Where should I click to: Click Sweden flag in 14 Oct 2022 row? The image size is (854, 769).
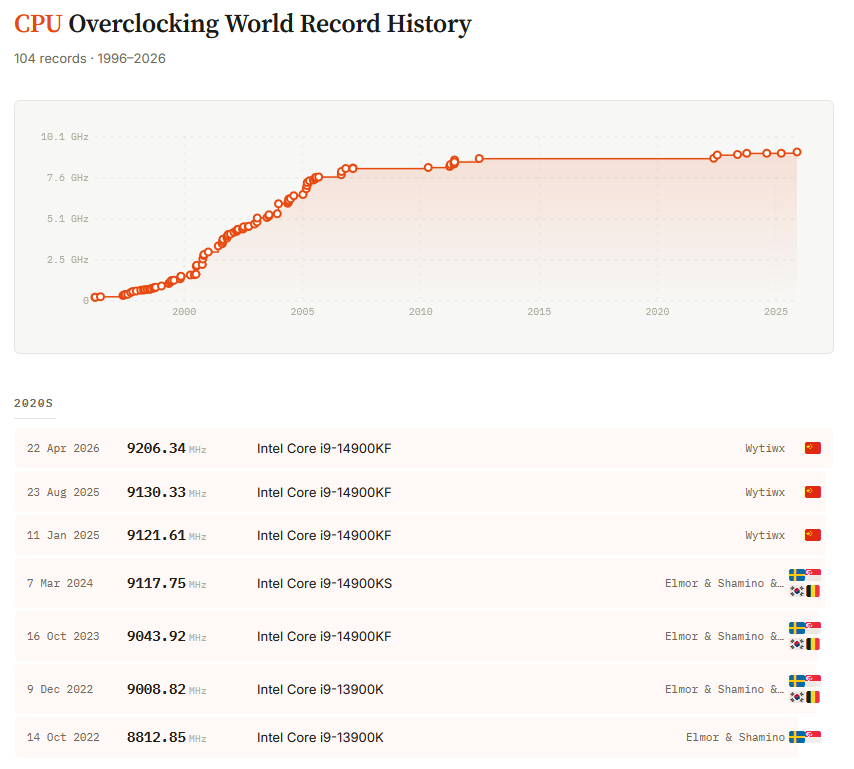point(797,737)
